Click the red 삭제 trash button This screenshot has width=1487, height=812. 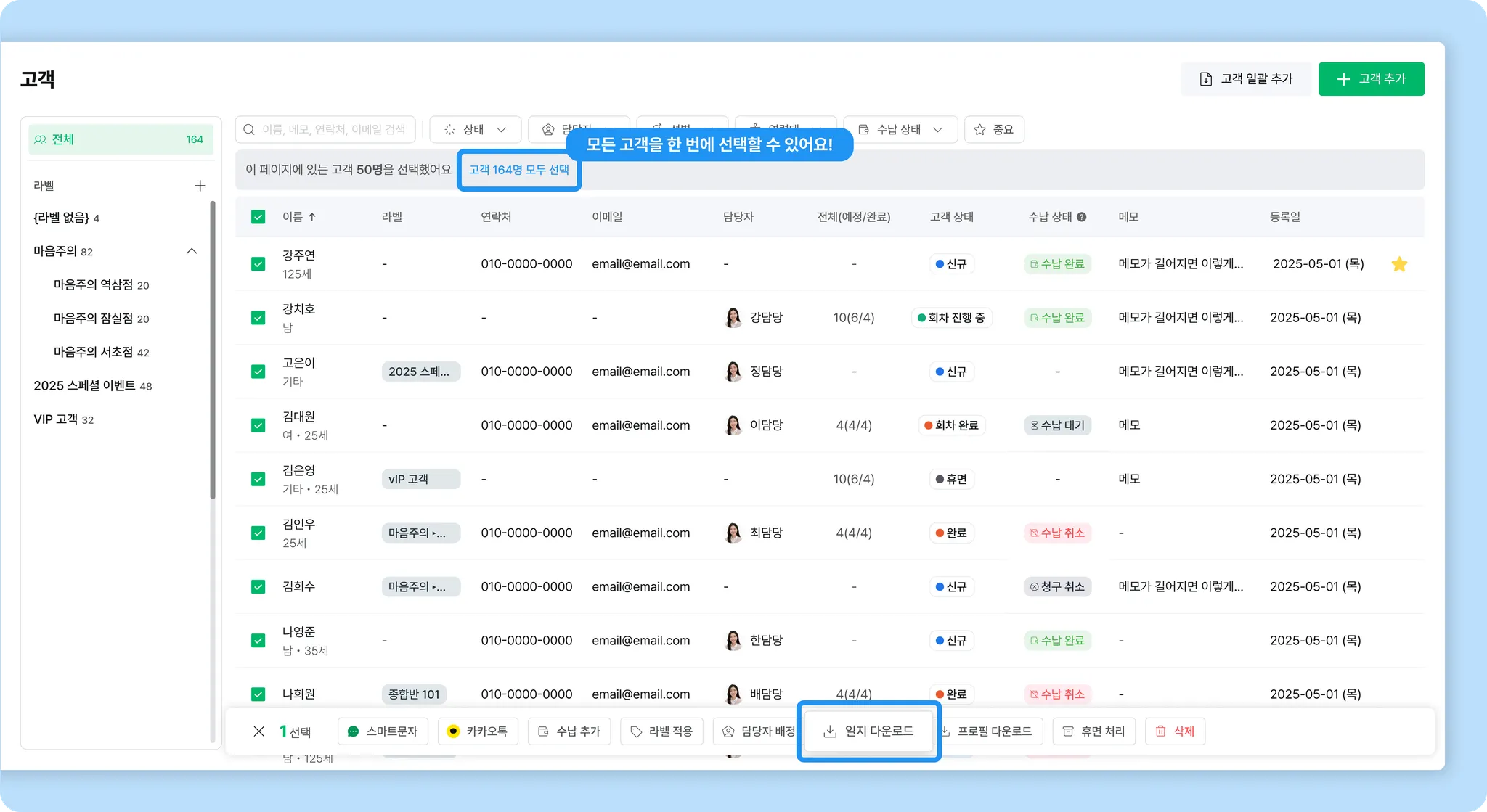pyautogui.click(x=1175, y=731)
